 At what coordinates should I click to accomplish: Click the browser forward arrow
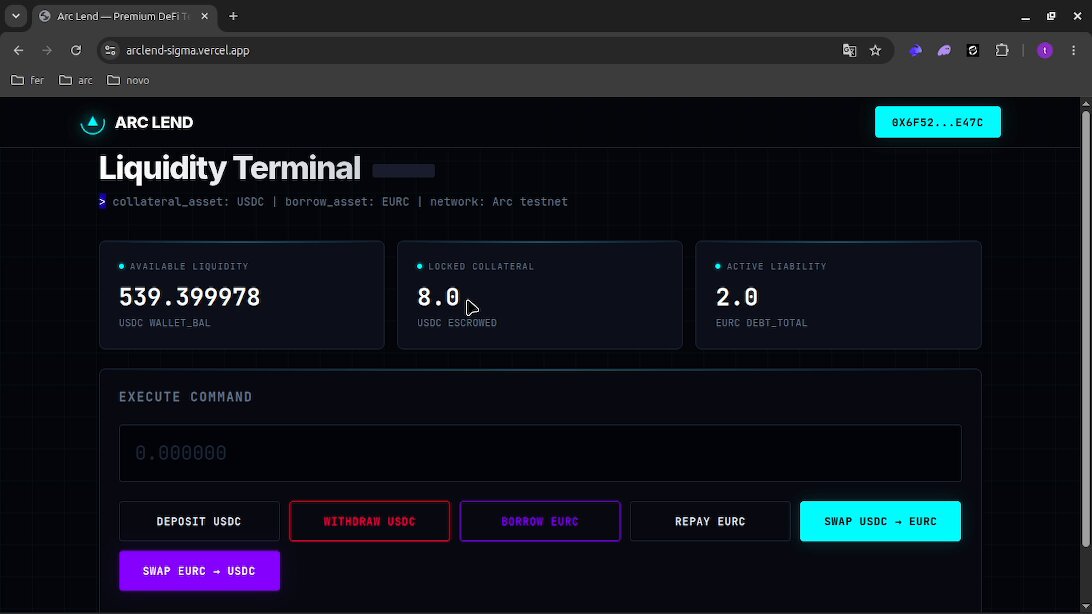[x=47, y=50]
